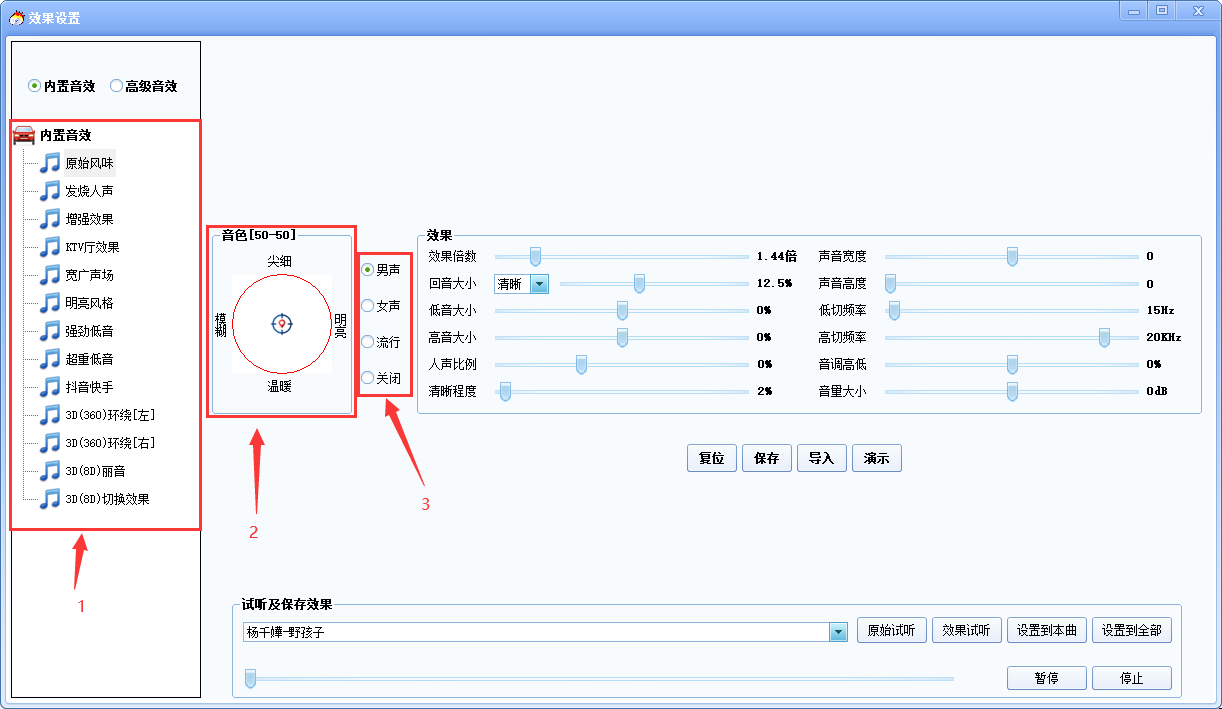Click the music icon next to 发烧人声

coord(50,191)
